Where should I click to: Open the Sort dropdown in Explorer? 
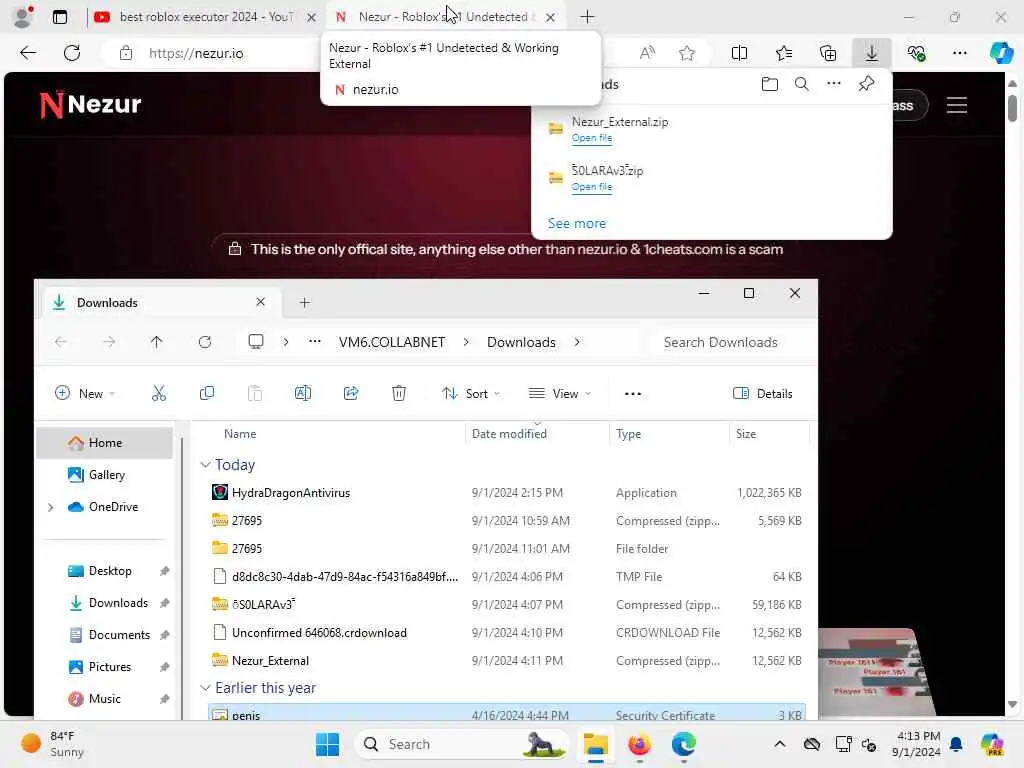[471, 393]
